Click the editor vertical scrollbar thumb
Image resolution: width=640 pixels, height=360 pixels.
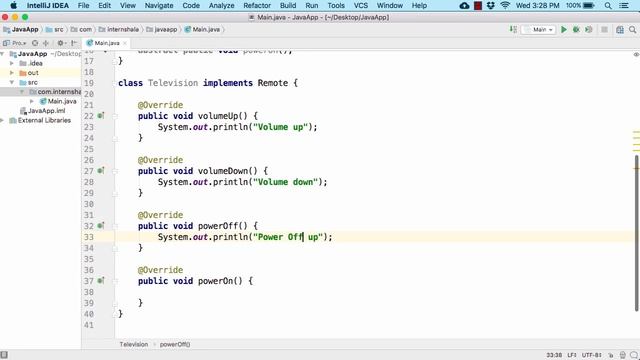click(636, 233)
